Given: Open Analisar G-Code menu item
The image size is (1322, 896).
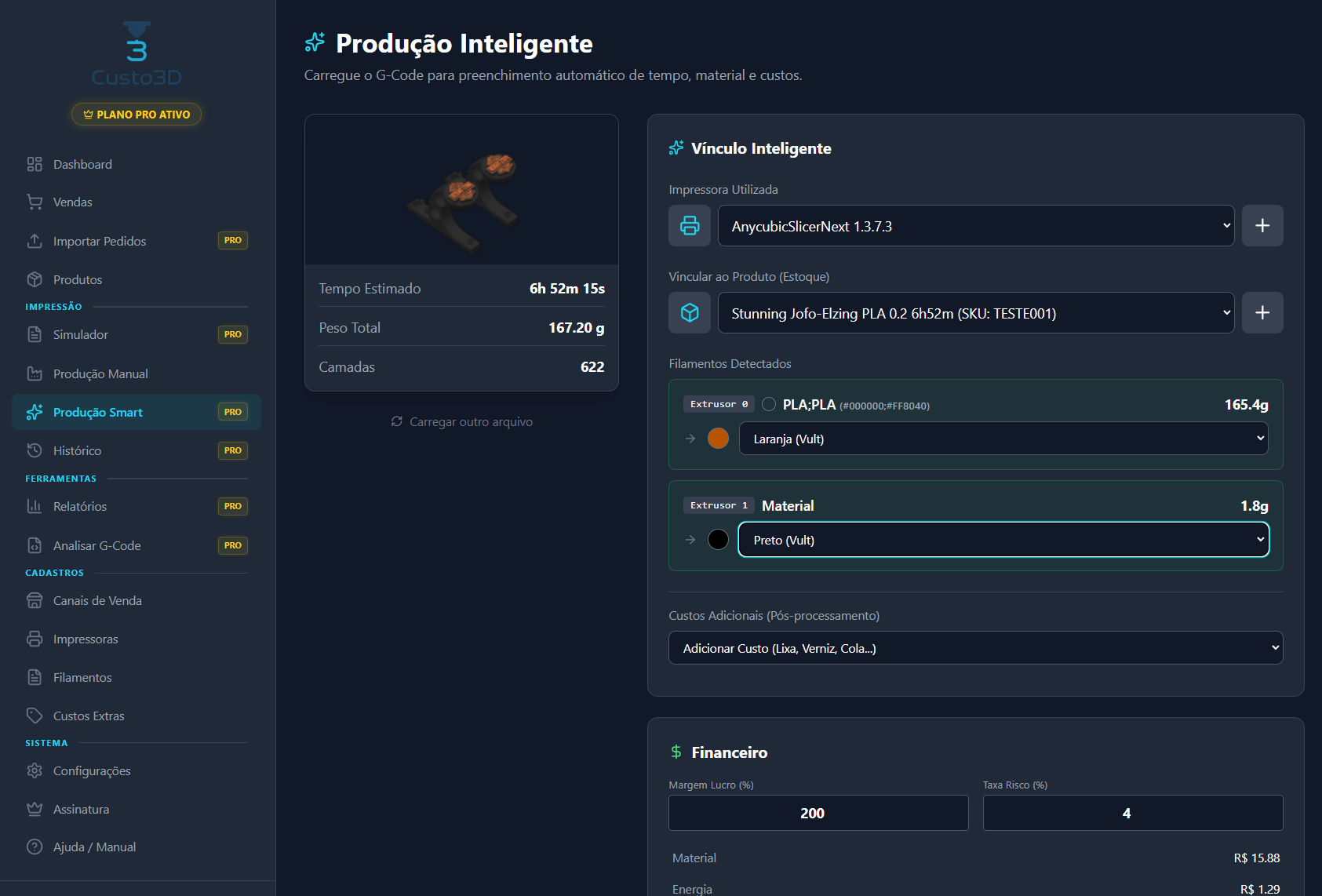Looking at the screenshot, I should (97, 545).
